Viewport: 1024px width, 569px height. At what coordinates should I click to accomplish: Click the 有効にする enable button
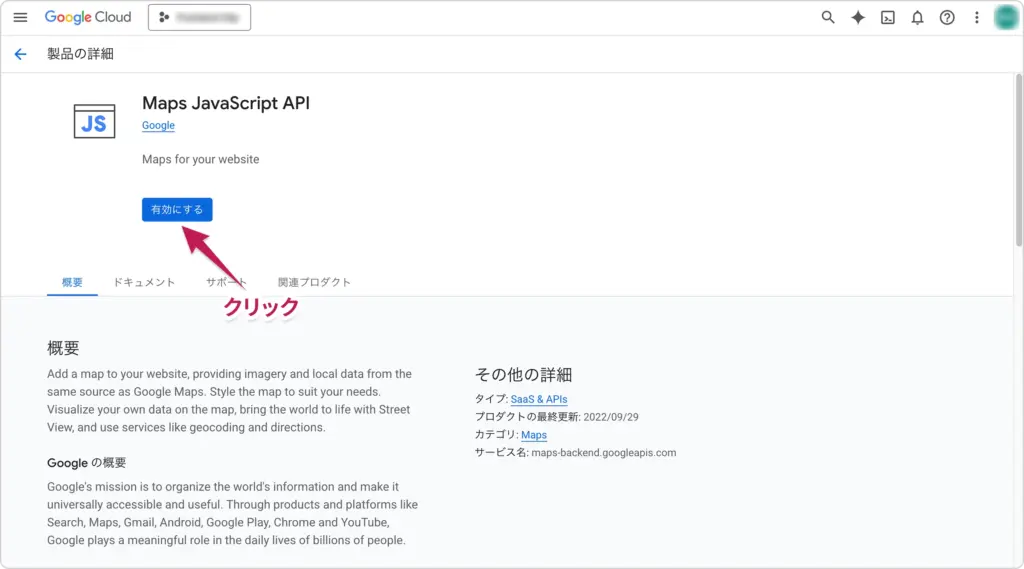click(x=177, y=210)
